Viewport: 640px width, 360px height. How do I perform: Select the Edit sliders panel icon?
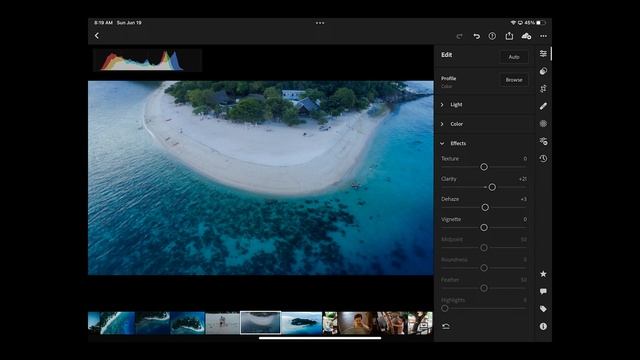click(x=543, y=53)
